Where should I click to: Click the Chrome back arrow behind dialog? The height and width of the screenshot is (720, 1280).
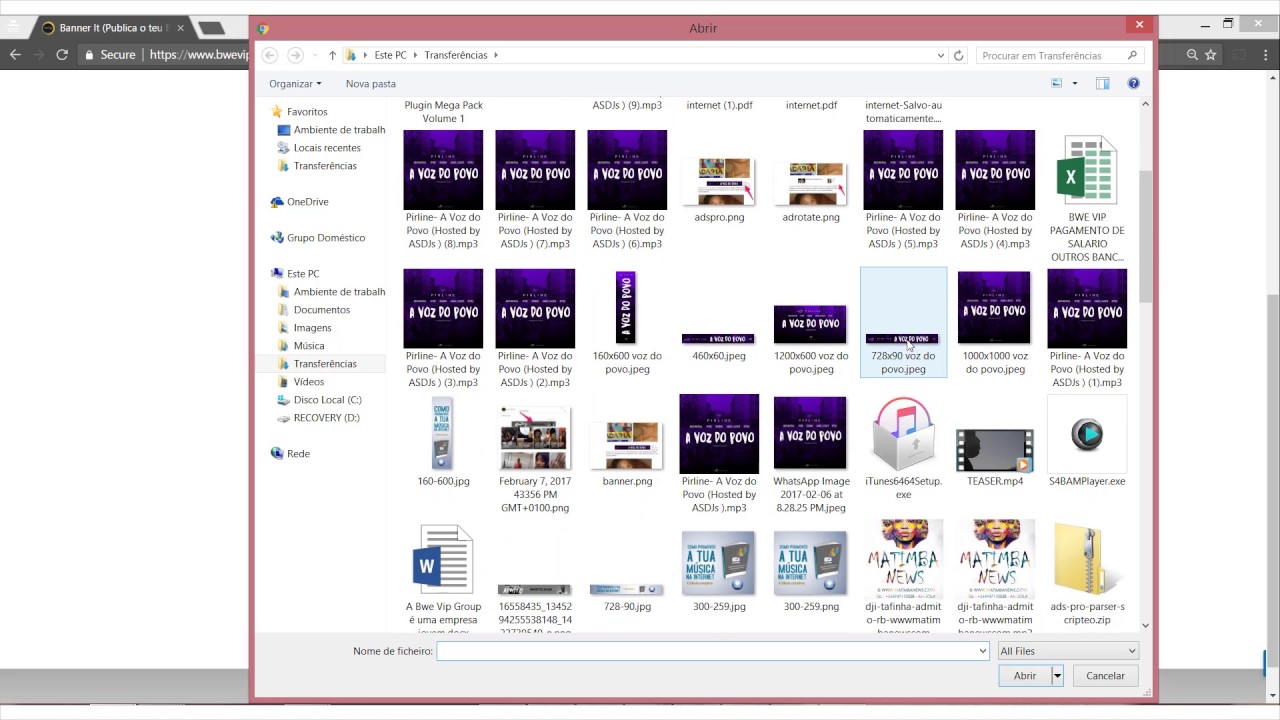tap(15, 55)
